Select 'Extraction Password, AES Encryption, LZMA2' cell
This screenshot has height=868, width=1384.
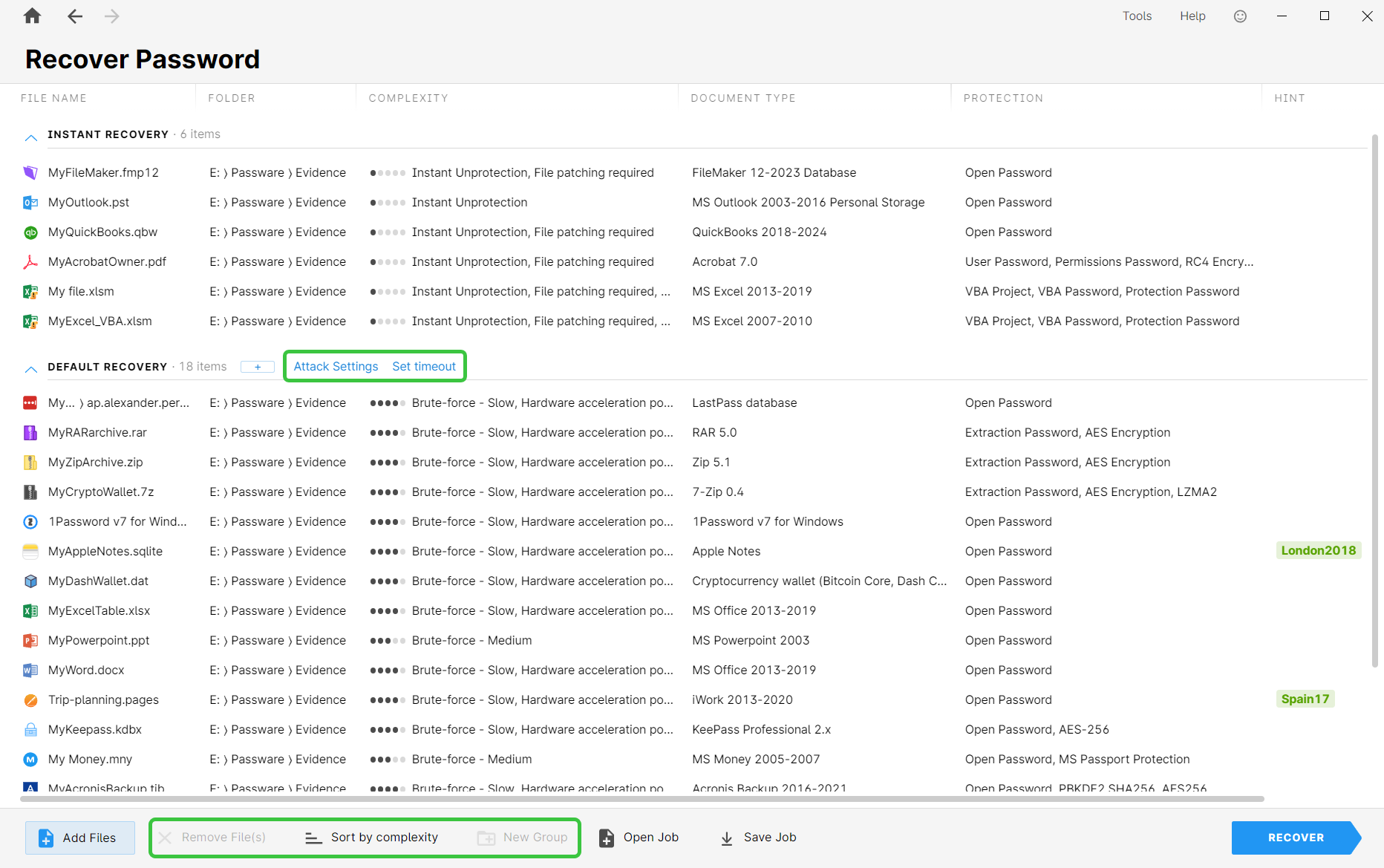coord(1091,492)
